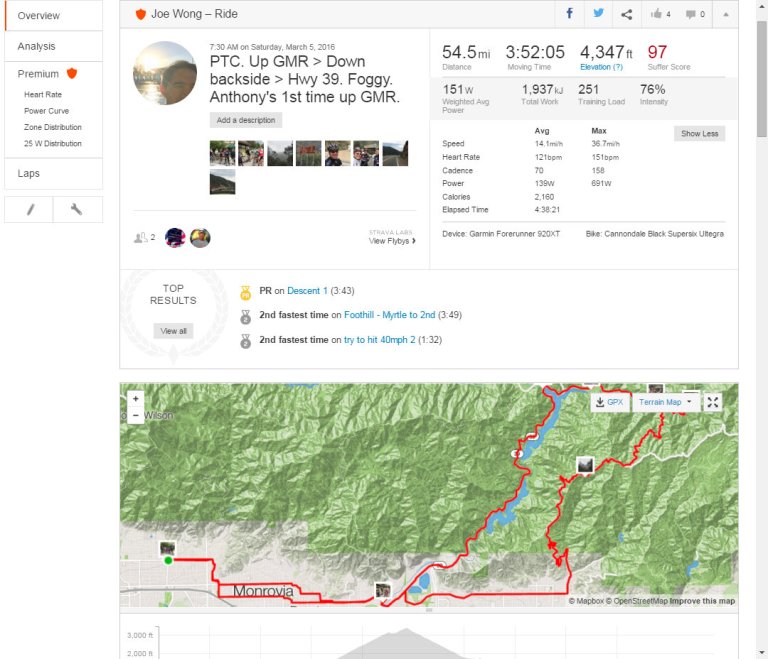768x659 pixels.
Task: Share the ride on Facebook
Action: pos(570,14)
